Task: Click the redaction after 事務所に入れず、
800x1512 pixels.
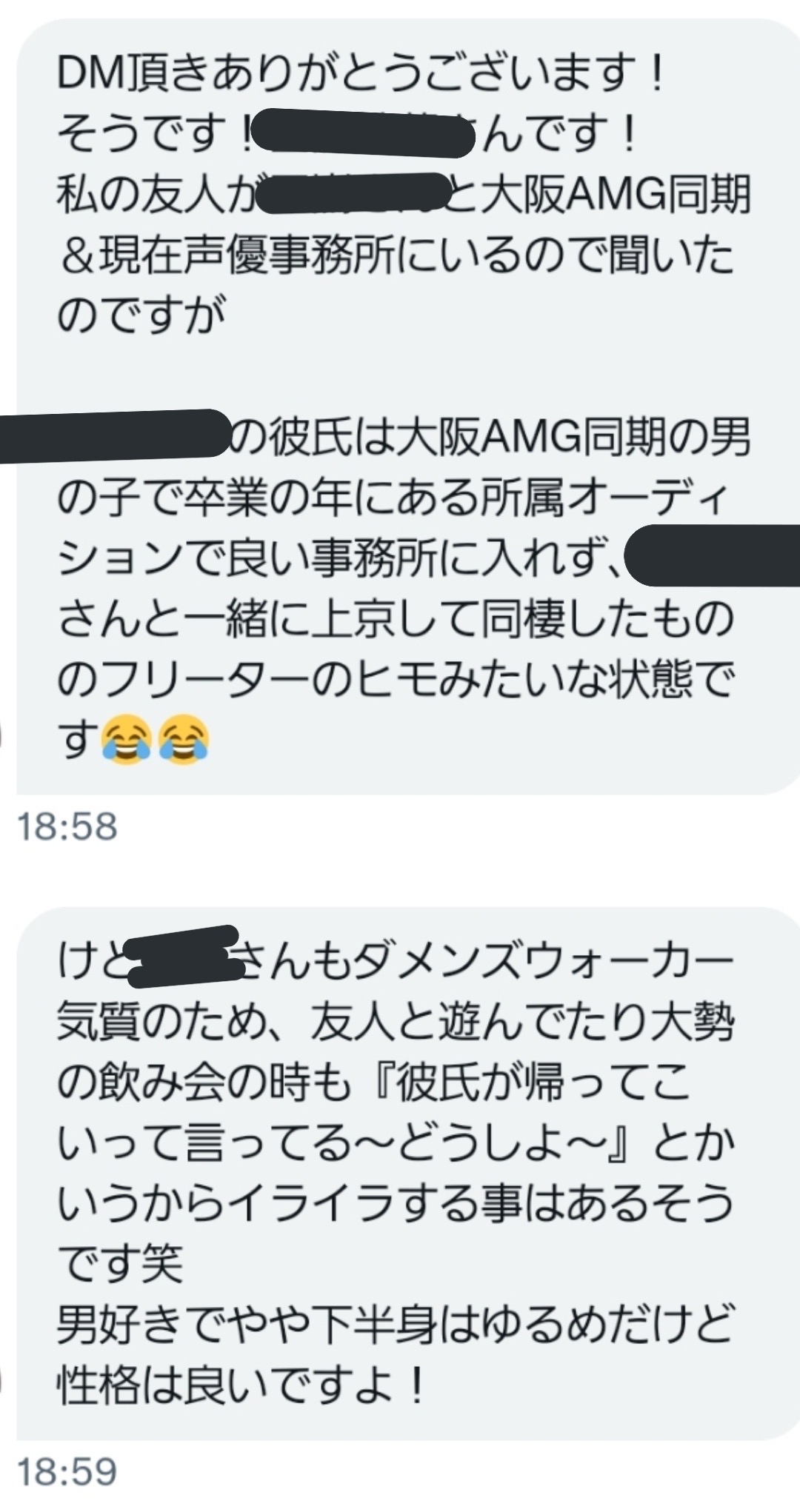Action: (x=713, y=555)
